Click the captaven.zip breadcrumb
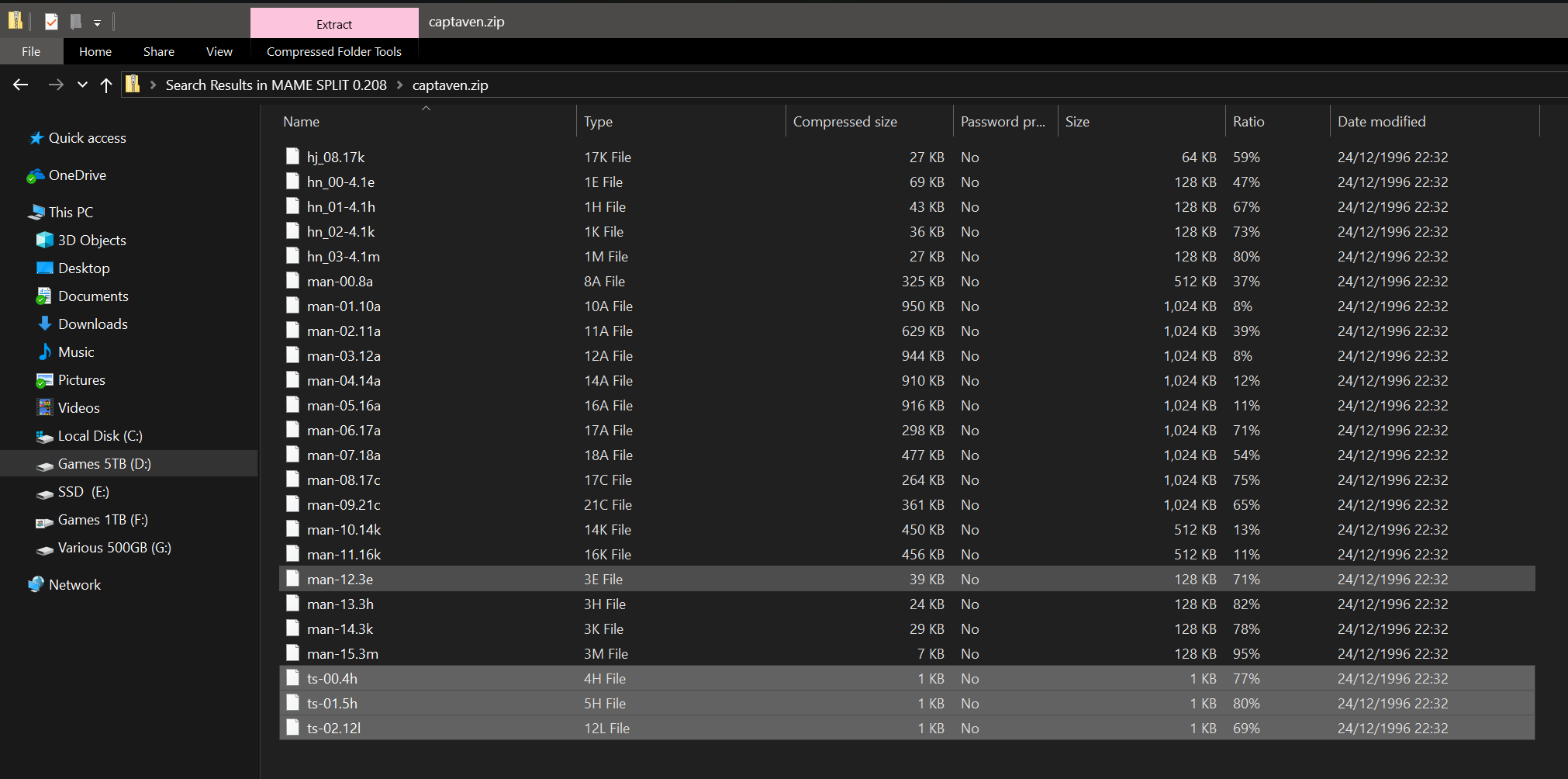 point(451,85)
